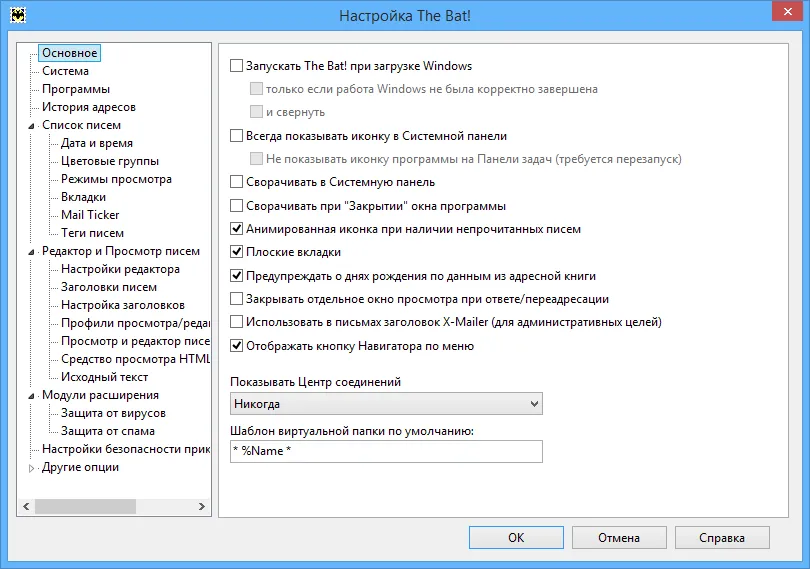Screen dimensions: 810x569
Task: Open 'Теги писем' settings
Action: 92,233
